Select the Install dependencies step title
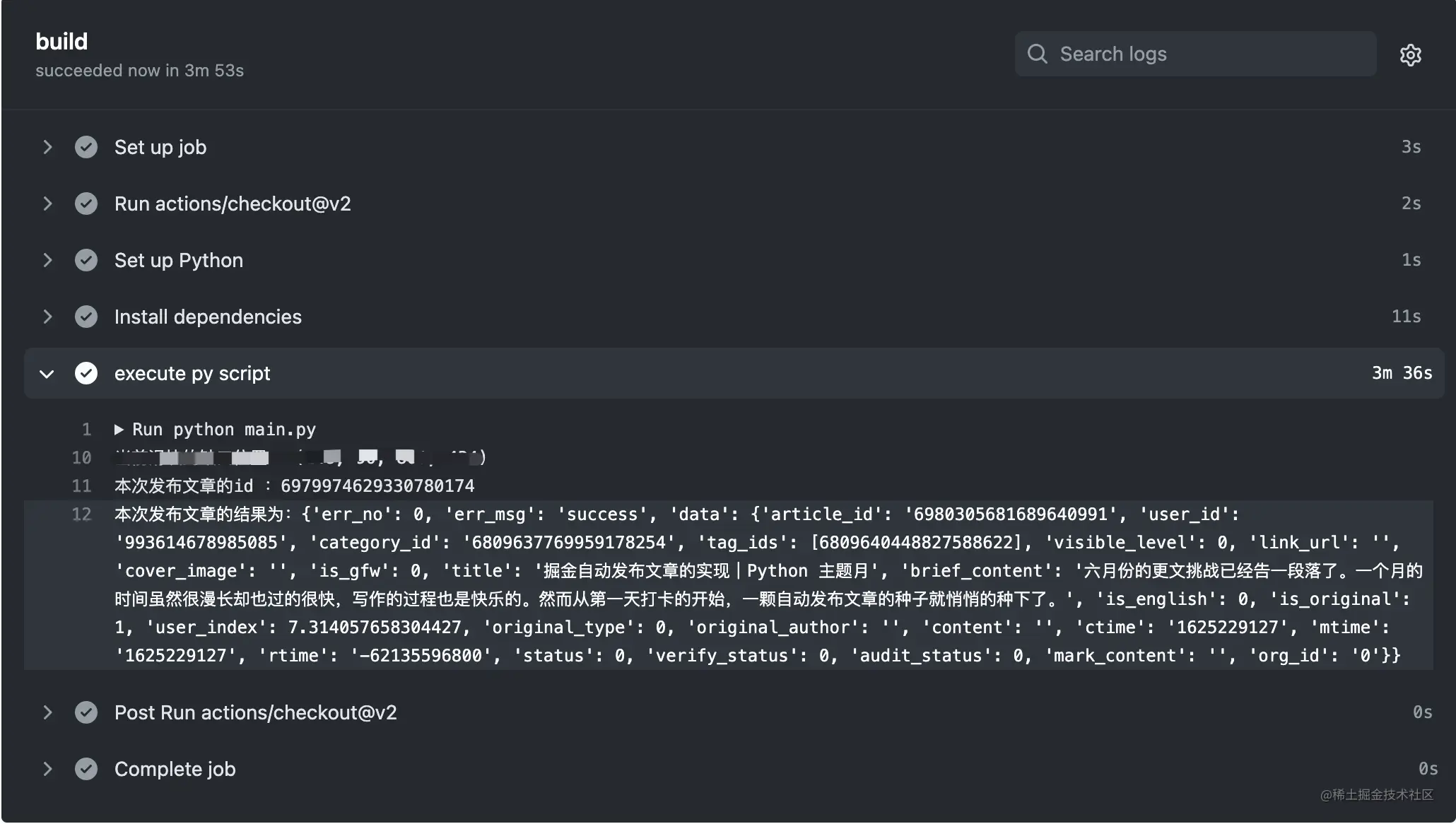 tap(208, 317)
